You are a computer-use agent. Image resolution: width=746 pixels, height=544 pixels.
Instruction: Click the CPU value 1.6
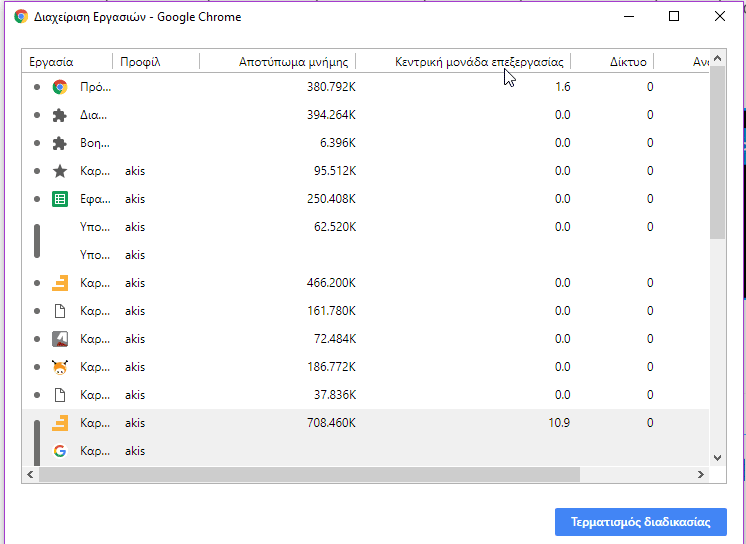(562, 87)
